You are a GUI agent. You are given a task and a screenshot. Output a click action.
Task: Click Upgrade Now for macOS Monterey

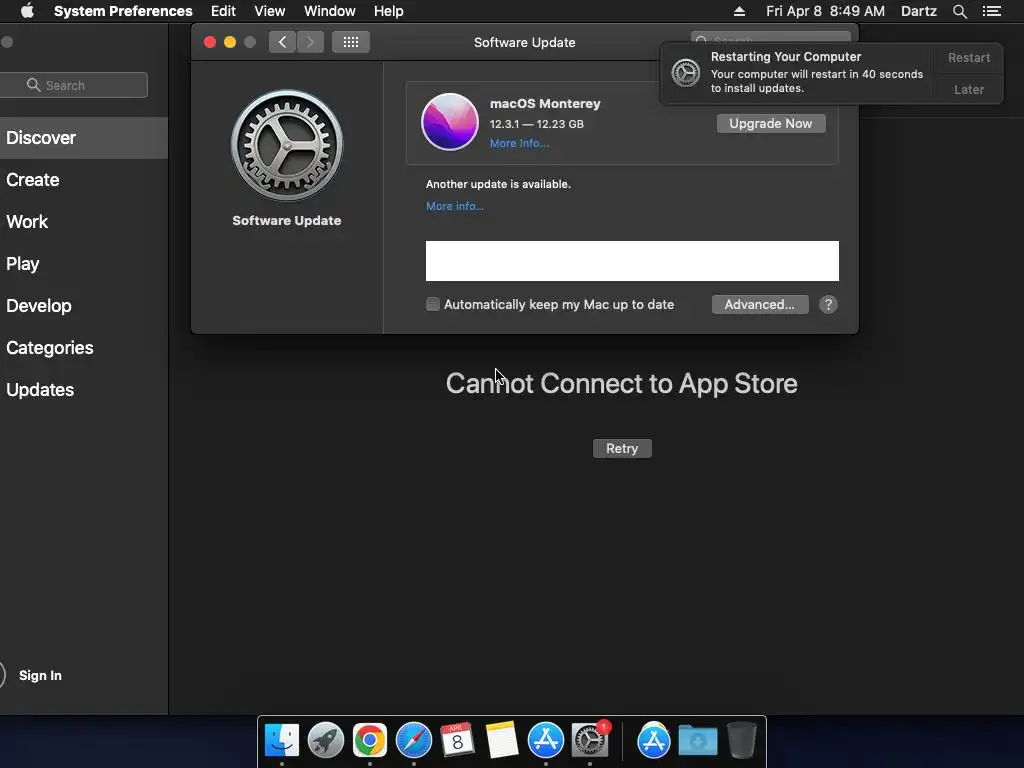[x=771, y=123]
